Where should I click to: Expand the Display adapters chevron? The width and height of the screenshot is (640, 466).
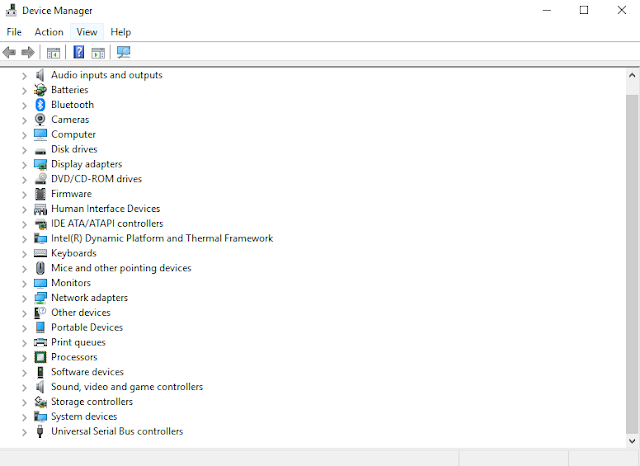pyautogui.click(x=24, y=165)
